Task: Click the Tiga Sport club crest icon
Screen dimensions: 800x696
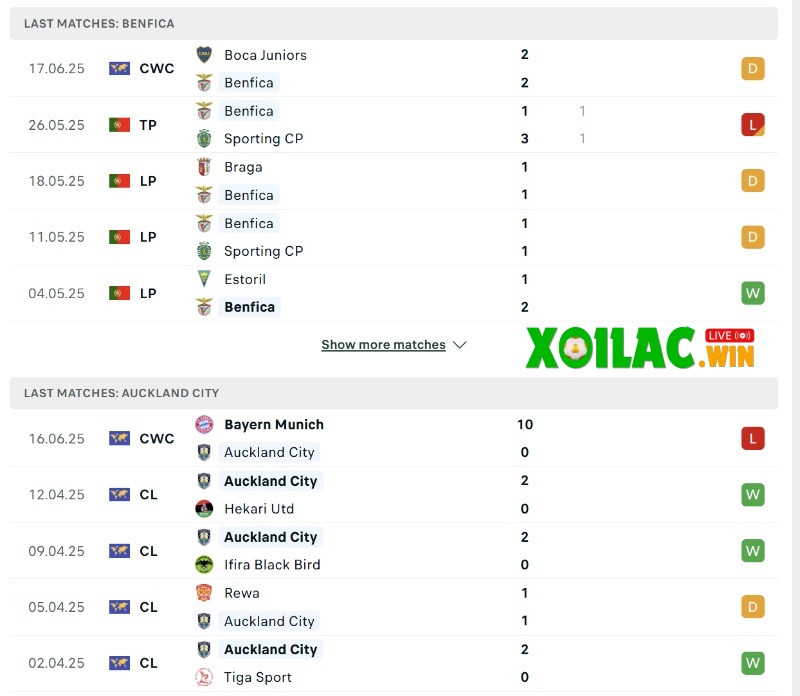Action: 204,677
